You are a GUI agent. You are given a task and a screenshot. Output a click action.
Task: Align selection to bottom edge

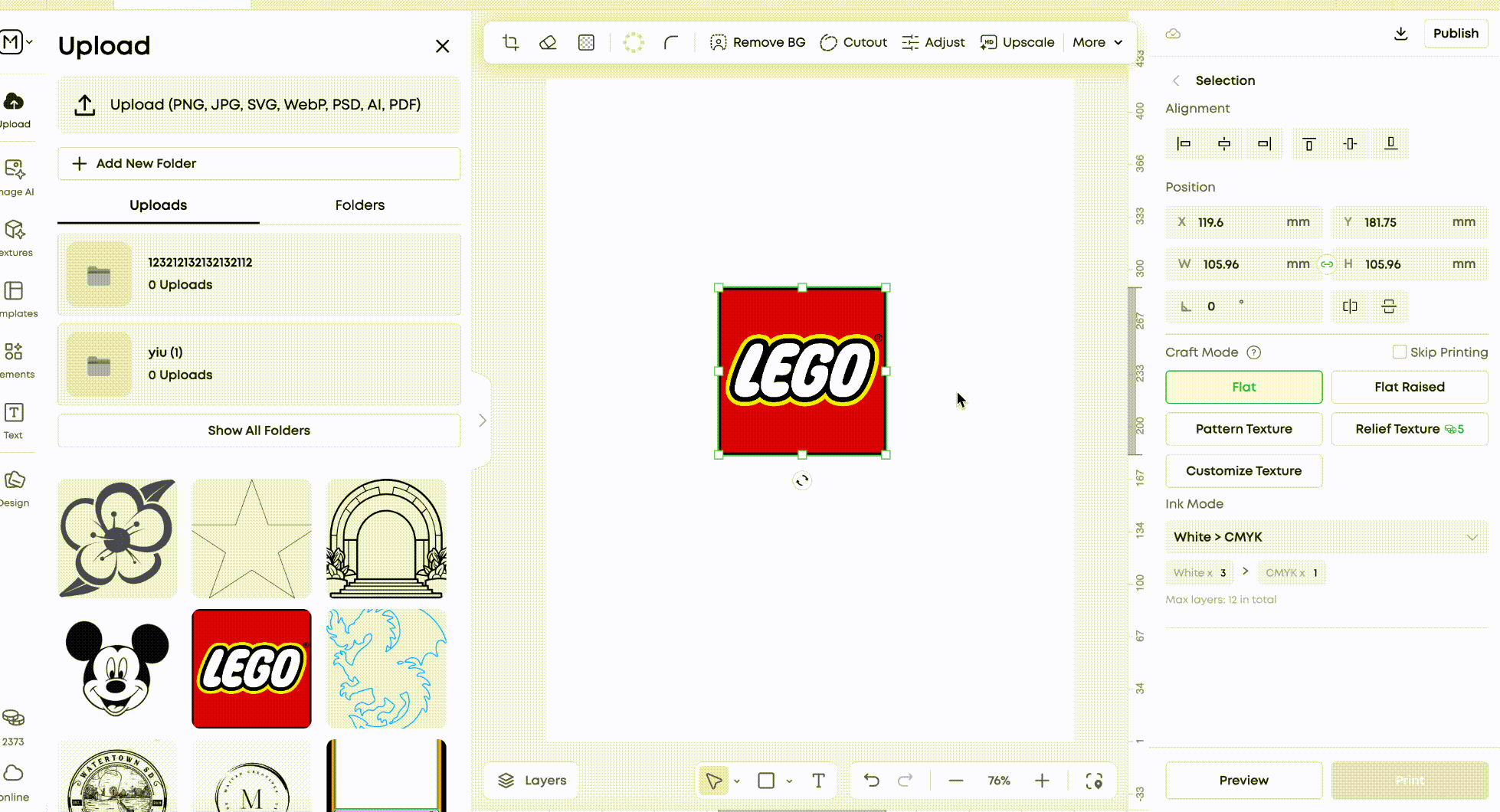pyautogui.click(x=1391, y=143)
